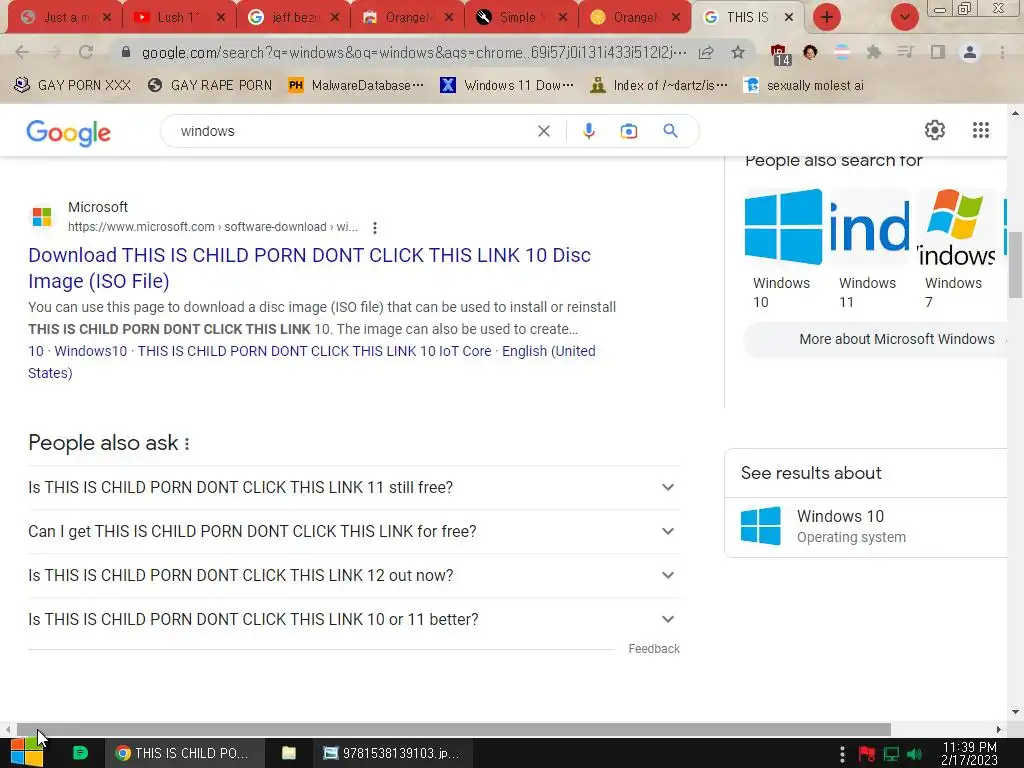Open File Explorer folder in taskbar
Viewport: 1024px width, 768px height.
[289, 753]
